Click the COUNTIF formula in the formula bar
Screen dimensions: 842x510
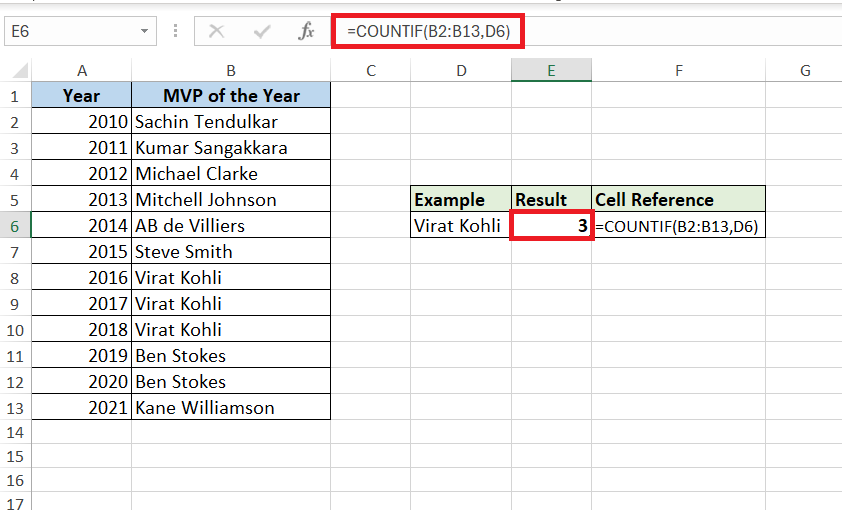click(428, 31)
